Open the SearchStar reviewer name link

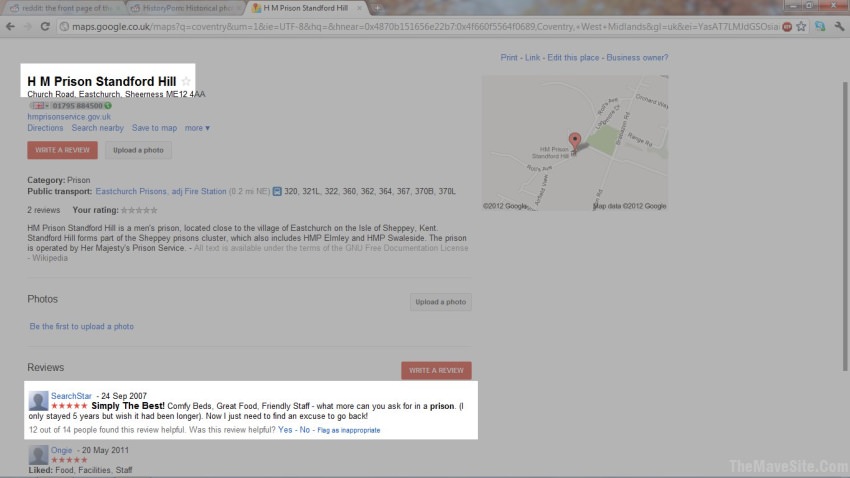point(71,396)
